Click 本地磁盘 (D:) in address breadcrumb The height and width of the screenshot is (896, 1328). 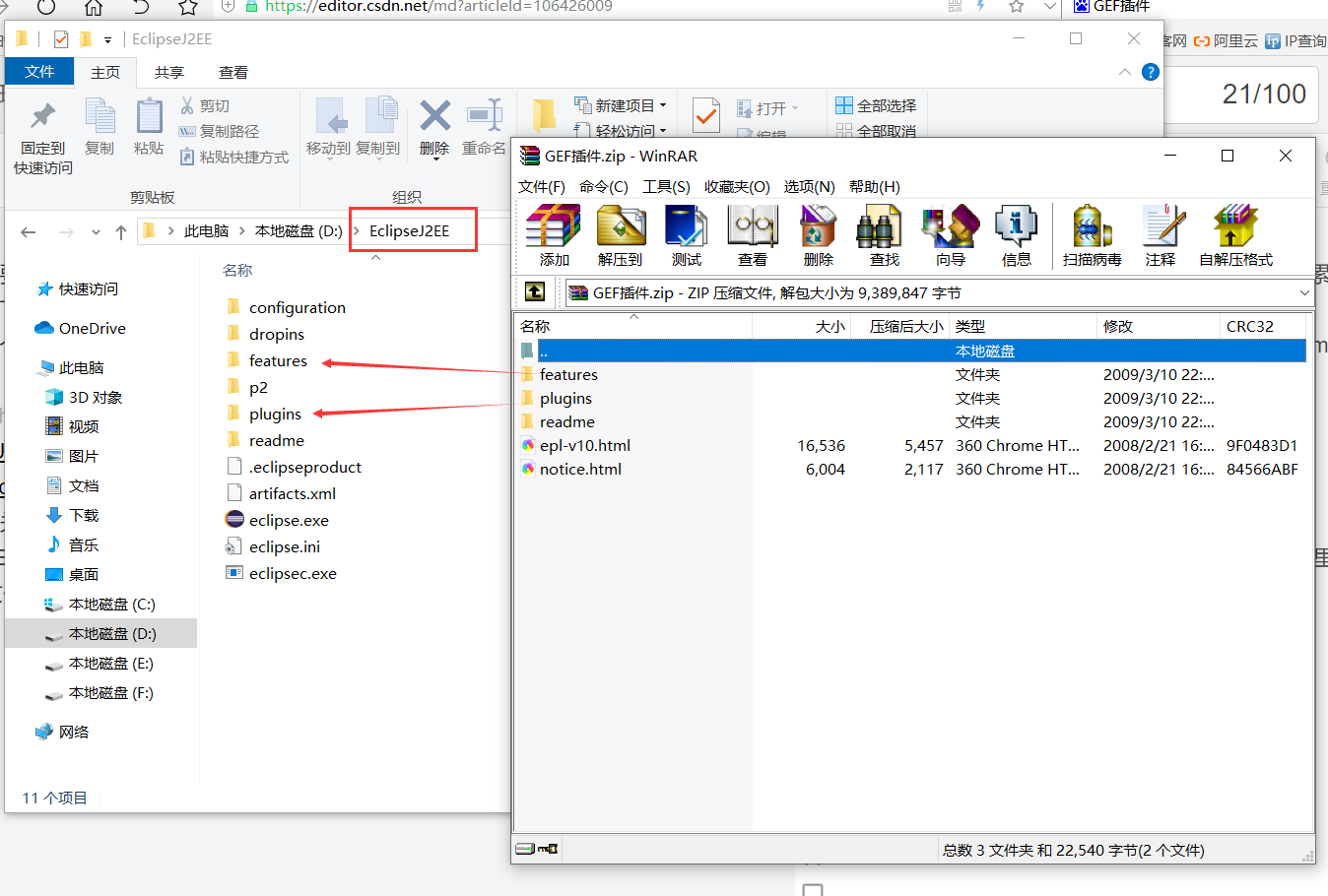pos(299,231)
